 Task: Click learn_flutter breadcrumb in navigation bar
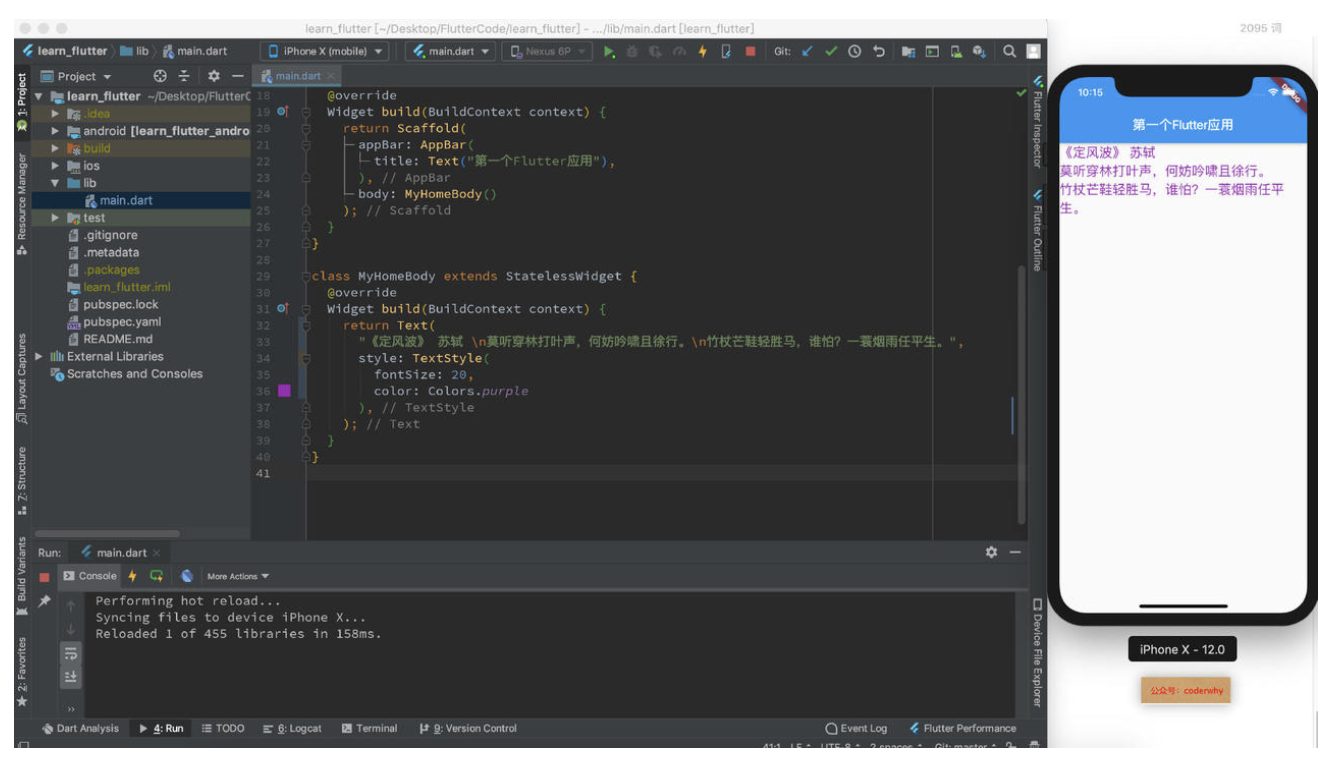click(64, 51)
